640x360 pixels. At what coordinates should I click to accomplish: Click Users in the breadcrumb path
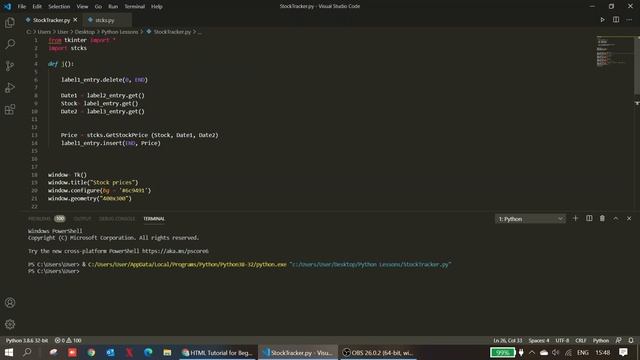pos(44,31)
